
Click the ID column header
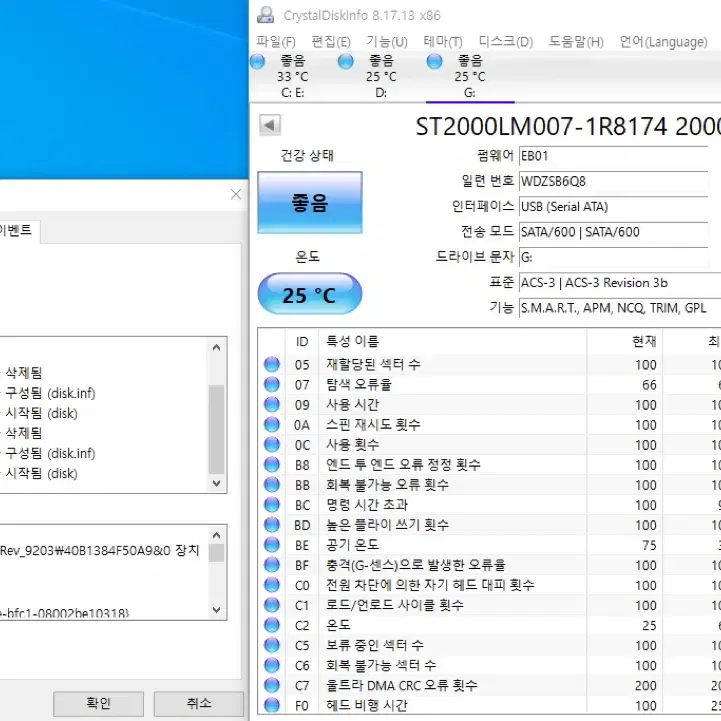[x=302, y=341]
